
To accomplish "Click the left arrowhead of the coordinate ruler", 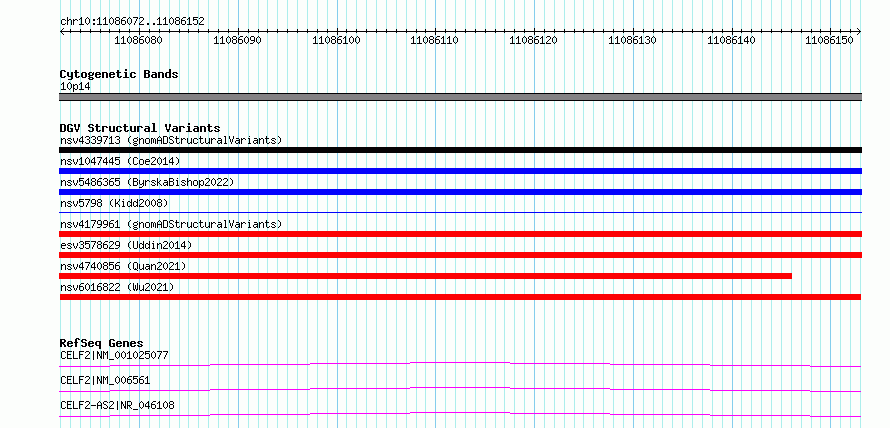I will pos(62,32).
